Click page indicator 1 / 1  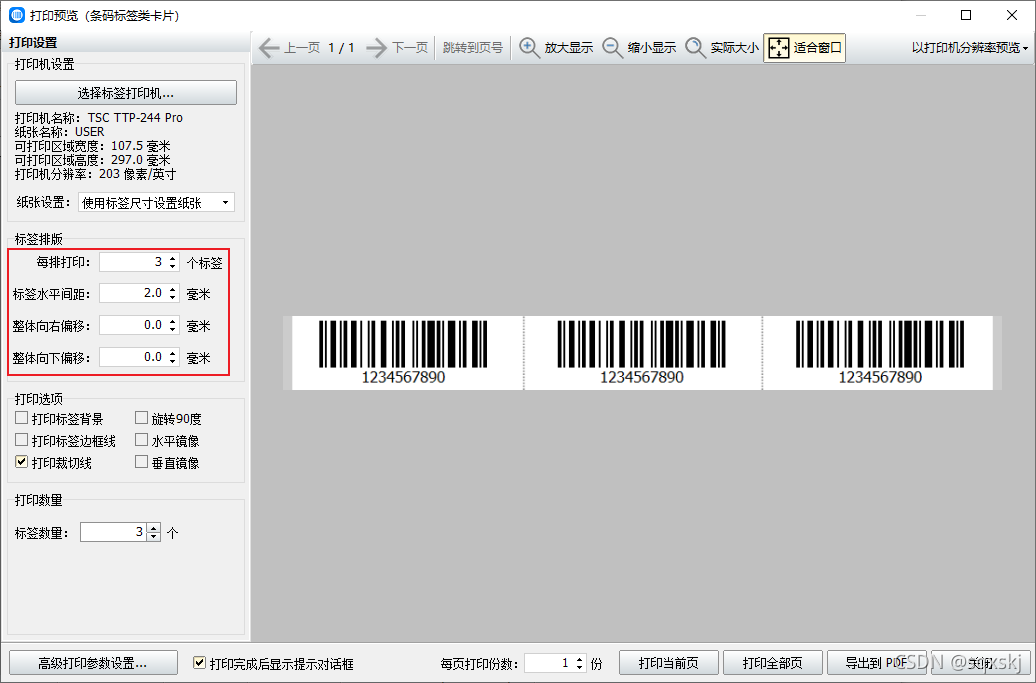[x=342, y=48]
